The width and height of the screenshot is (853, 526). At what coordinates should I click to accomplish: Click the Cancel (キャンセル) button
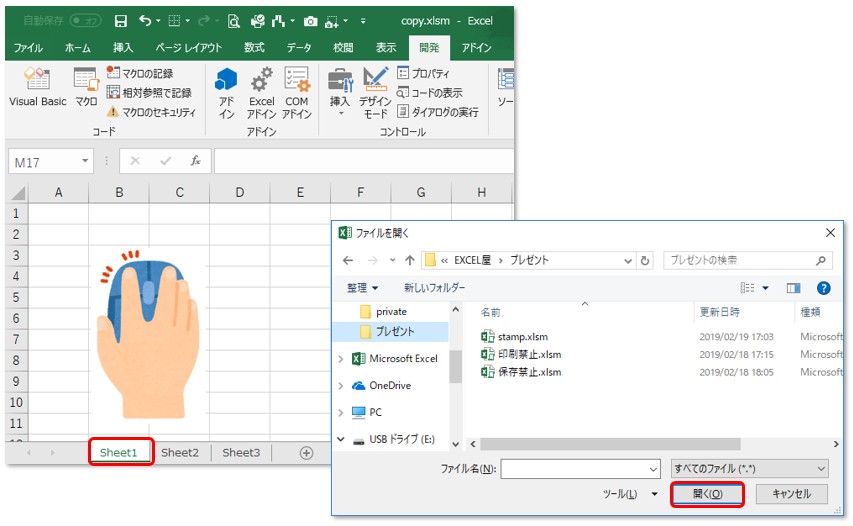(792, 494)
